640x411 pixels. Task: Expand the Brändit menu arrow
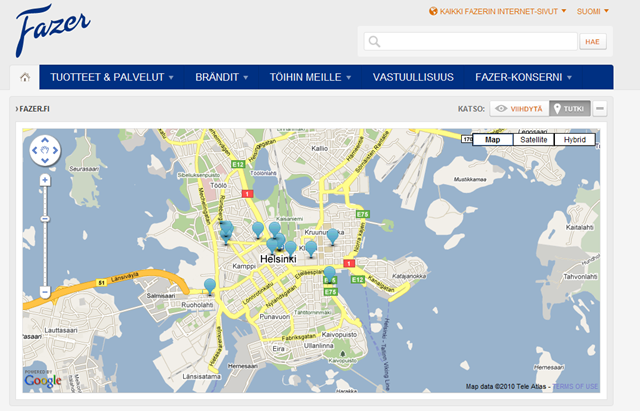tap(246, 78)
